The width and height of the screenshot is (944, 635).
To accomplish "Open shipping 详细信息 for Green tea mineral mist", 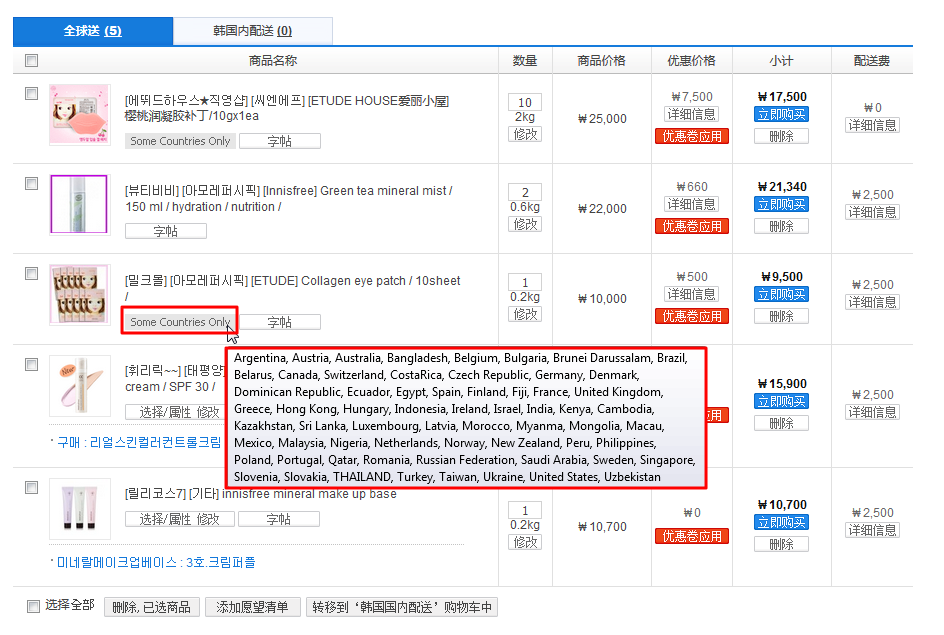I will coord(872,212).
